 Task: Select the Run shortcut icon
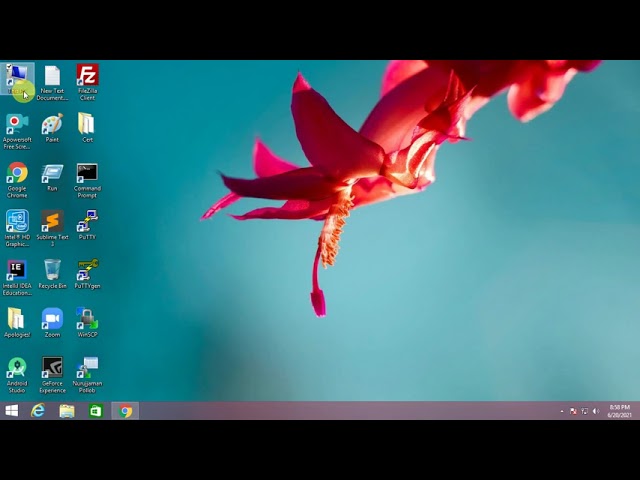coord(52,177)
